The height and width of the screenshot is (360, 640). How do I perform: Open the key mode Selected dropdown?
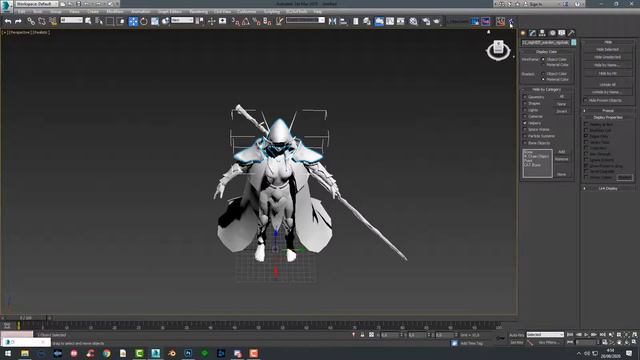545,335
